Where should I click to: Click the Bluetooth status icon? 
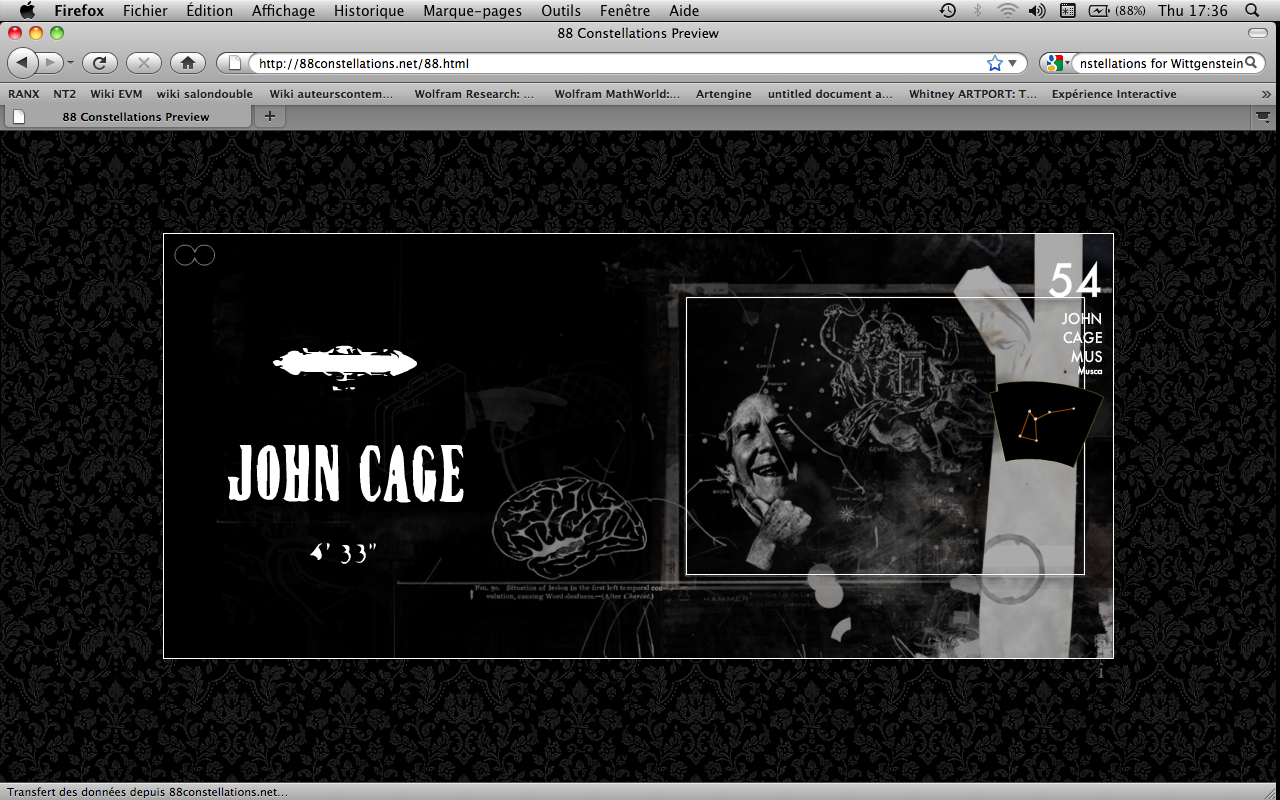[x=978, y=11]
